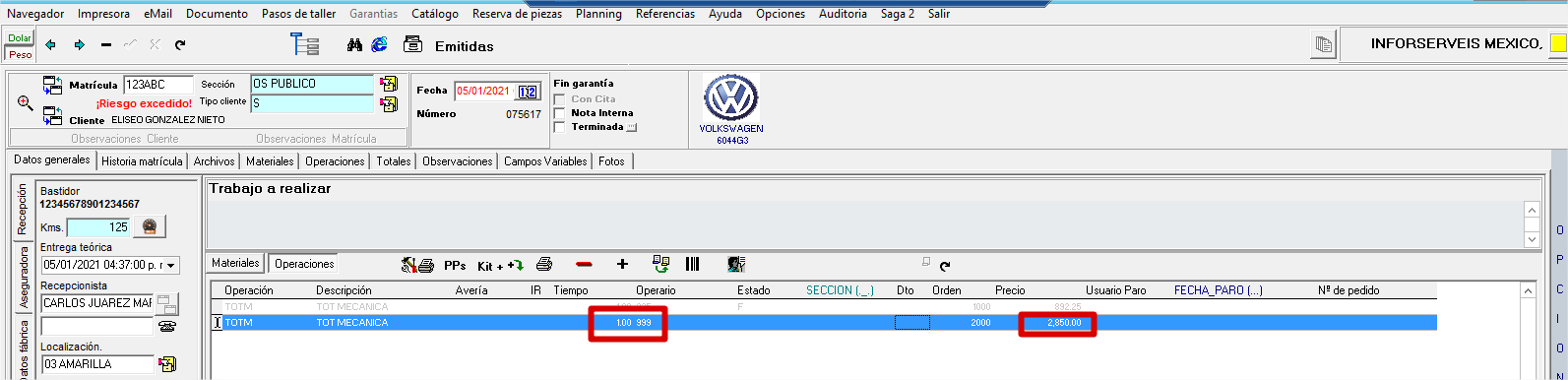Open the Tipo cliente lookup icon

click(389, 103)
